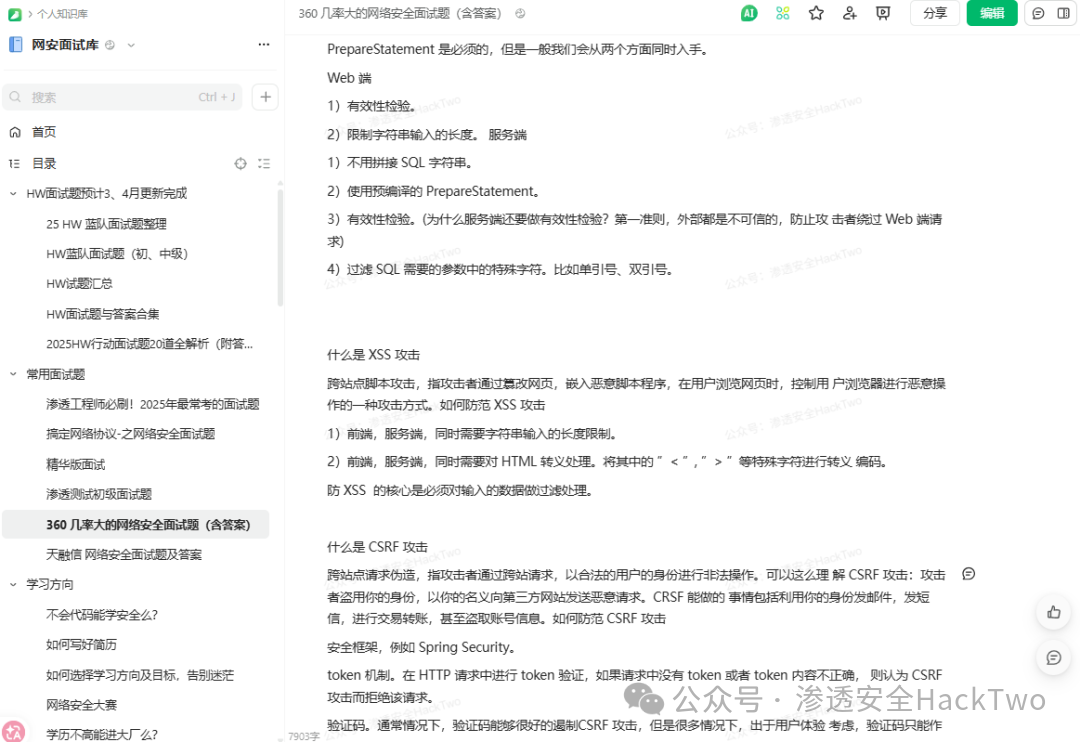This screenshot has height=742, width=1080.
Task: Open the knowledge base logo icon
Action: (x=14, y=14)
